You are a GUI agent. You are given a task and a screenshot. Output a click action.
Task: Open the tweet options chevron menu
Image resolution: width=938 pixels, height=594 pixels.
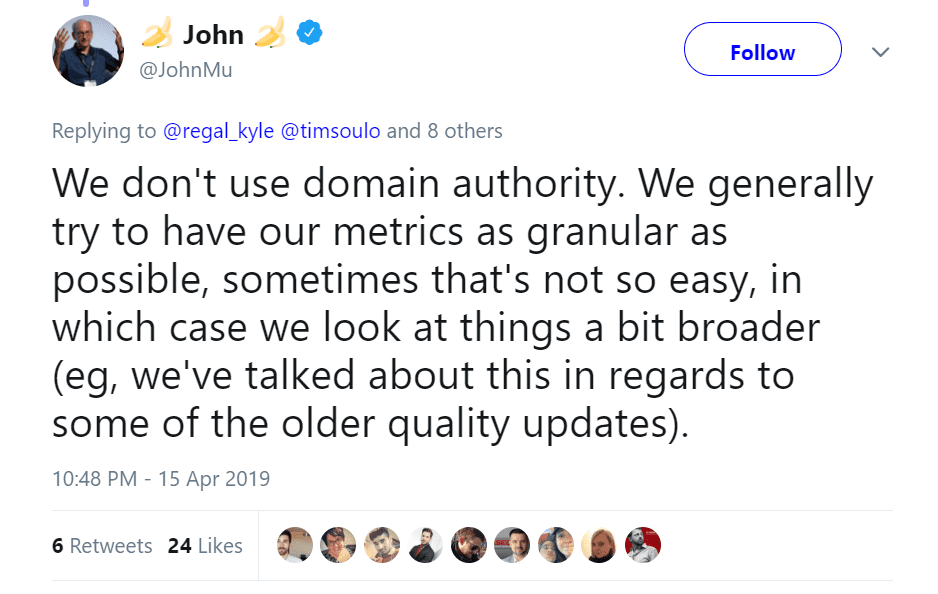pyautogui.click(x=880, y=51)
